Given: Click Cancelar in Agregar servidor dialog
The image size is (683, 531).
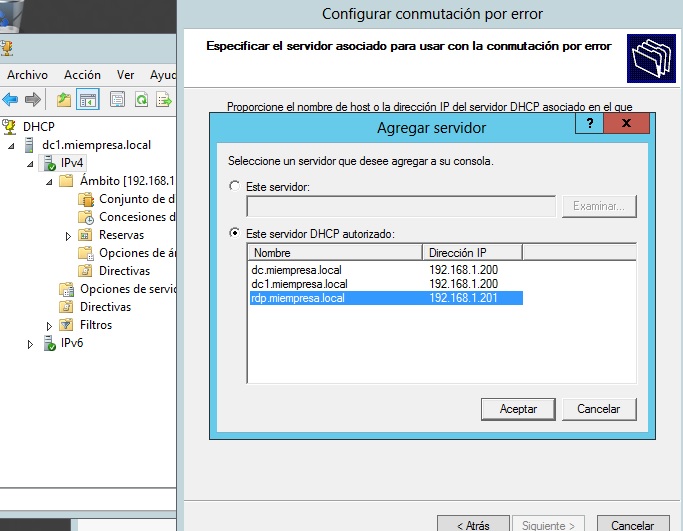Looking at the screenshot, I should coord(599,408).
